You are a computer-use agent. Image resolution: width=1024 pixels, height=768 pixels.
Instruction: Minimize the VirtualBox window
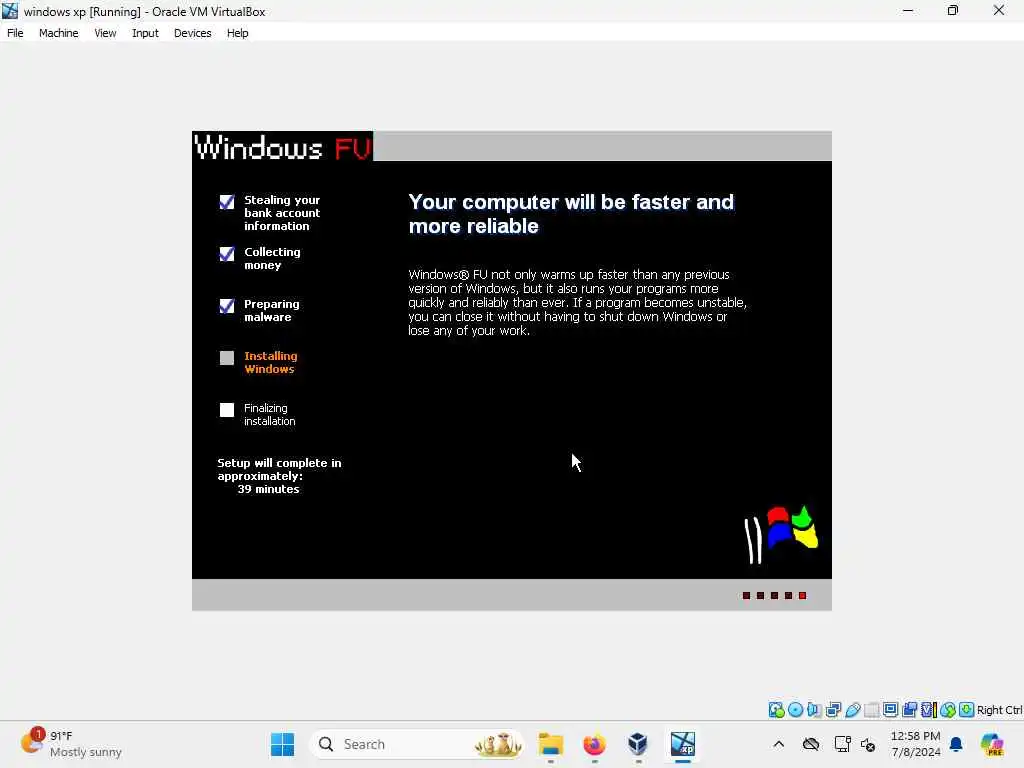908,10
